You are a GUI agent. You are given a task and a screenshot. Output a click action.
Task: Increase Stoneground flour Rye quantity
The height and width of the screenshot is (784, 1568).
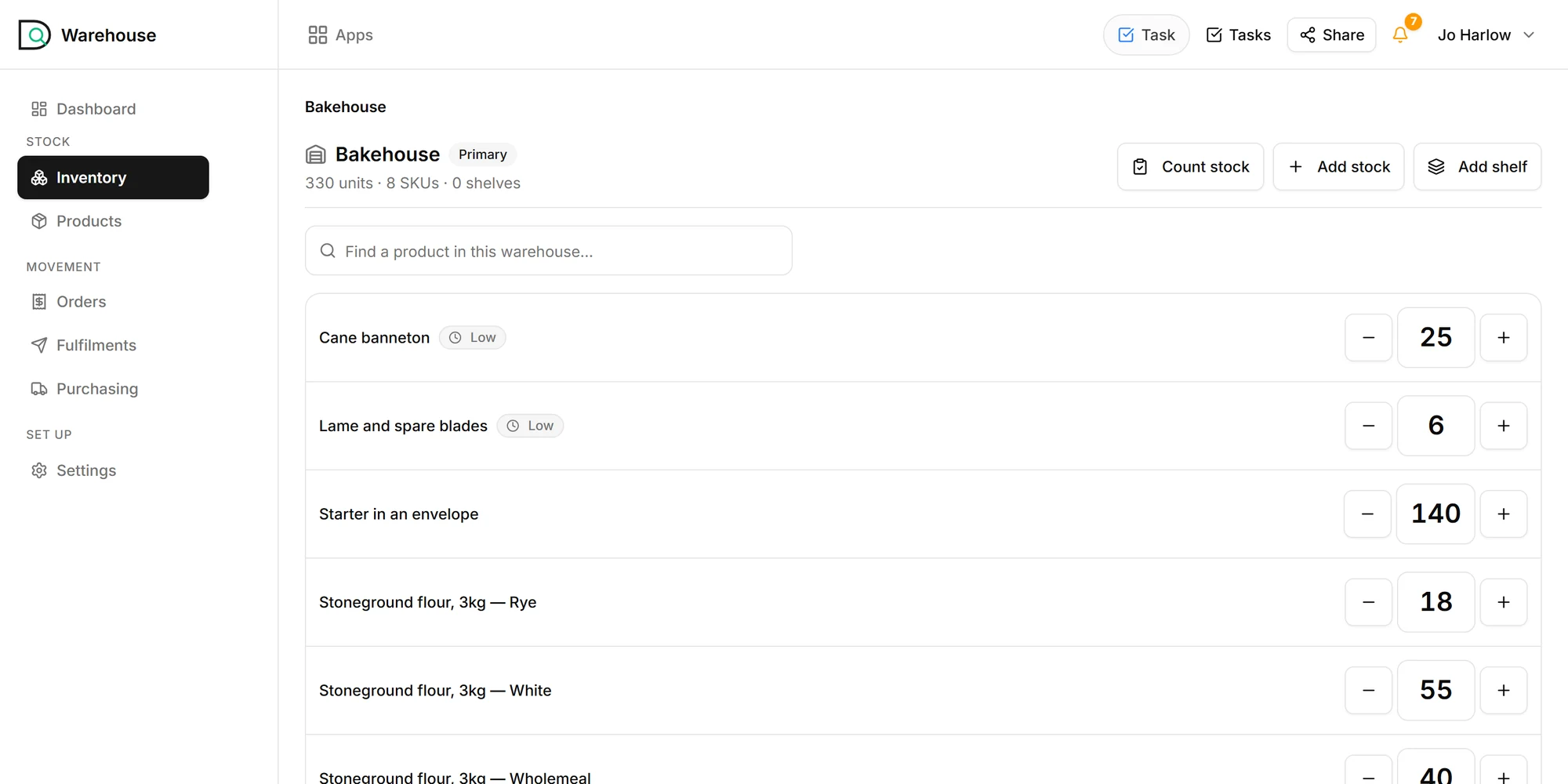[1503, 602]
